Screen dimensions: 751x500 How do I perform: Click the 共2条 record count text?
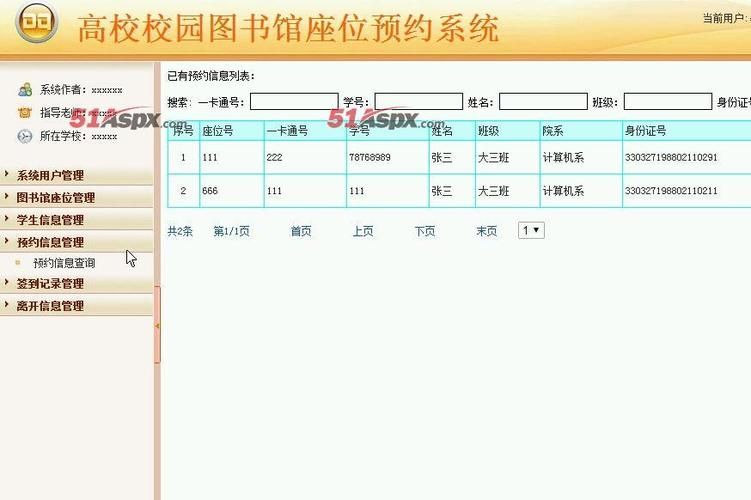[180, 231]
